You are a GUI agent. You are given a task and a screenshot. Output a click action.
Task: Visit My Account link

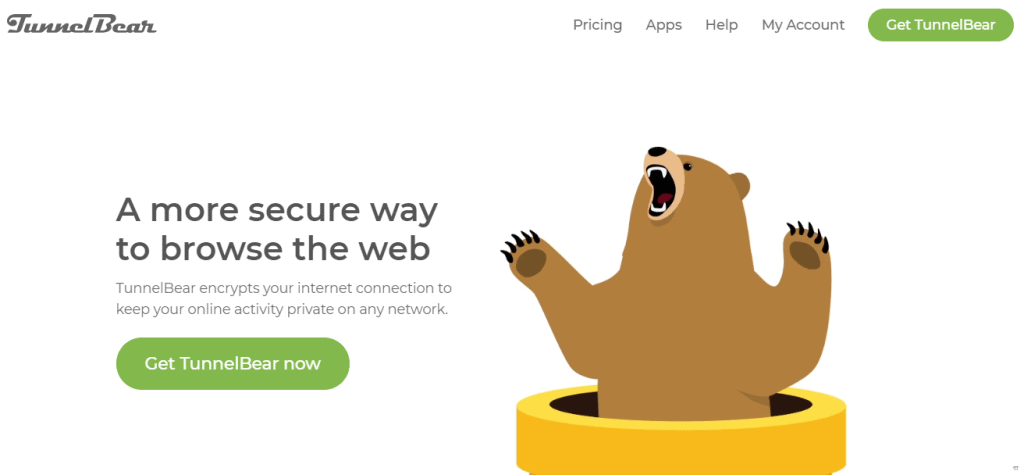pyautogui.click(x=803, y=25)
